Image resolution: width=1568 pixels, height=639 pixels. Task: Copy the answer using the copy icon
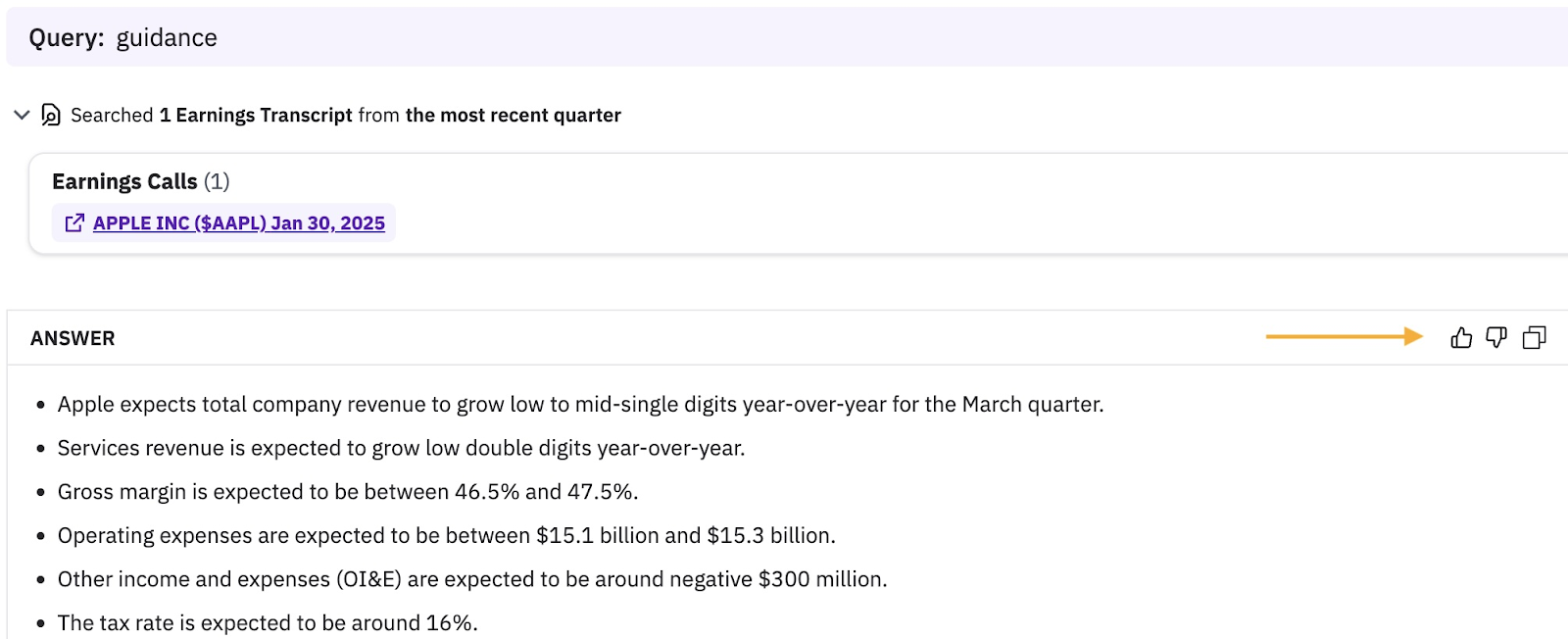[1534, 338]
